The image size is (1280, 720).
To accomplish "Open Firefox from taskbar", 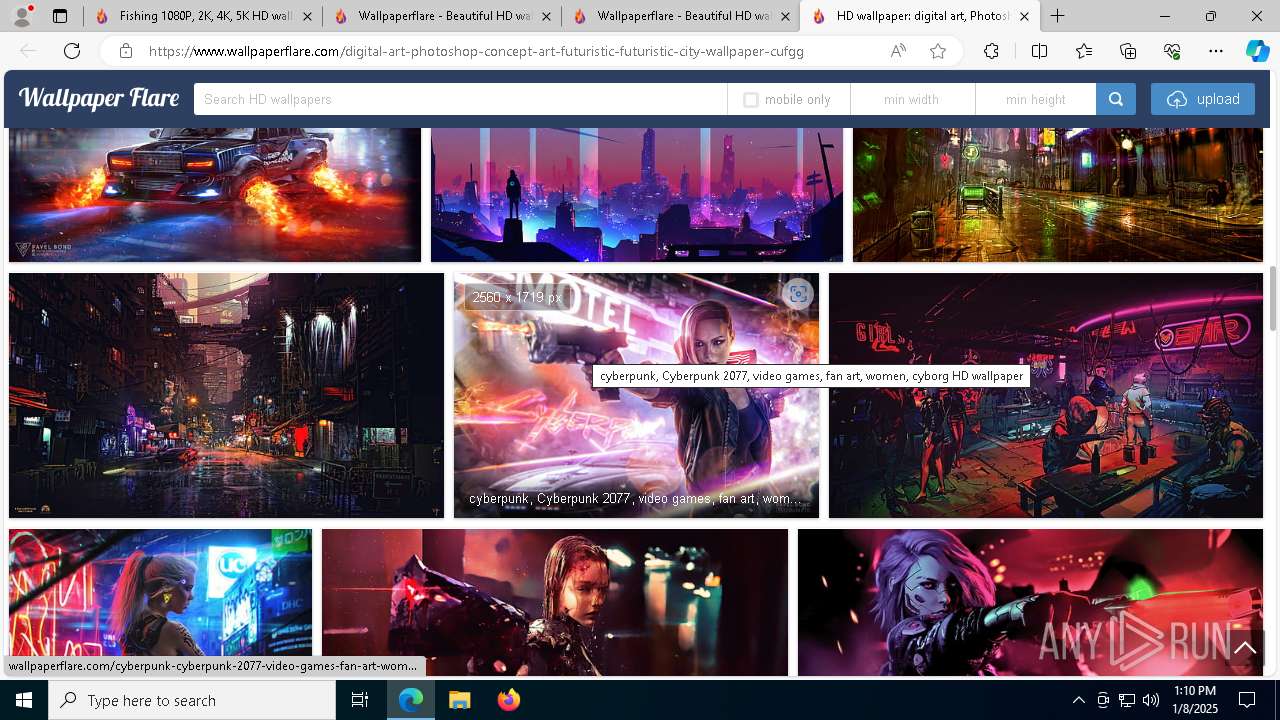I will (x=509, y=700).
